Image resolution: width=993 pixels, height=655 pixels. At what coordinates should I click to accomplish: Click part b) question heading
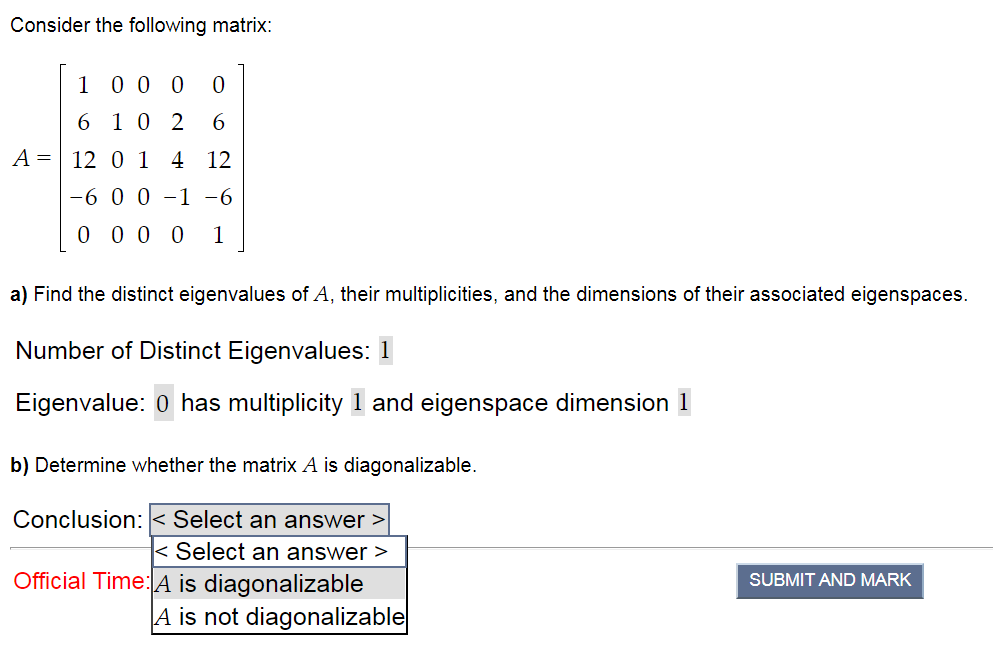240,464
